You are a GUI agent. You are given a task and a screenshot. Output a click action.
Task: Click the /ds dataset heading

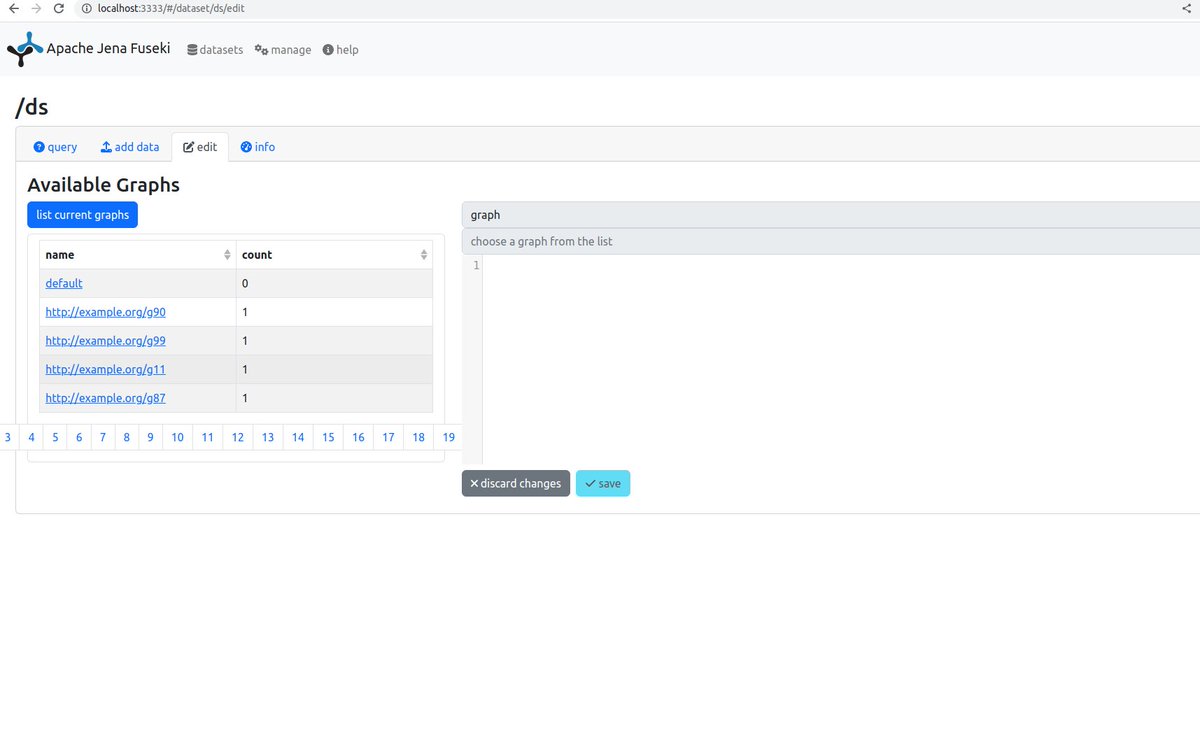point(32,107)
